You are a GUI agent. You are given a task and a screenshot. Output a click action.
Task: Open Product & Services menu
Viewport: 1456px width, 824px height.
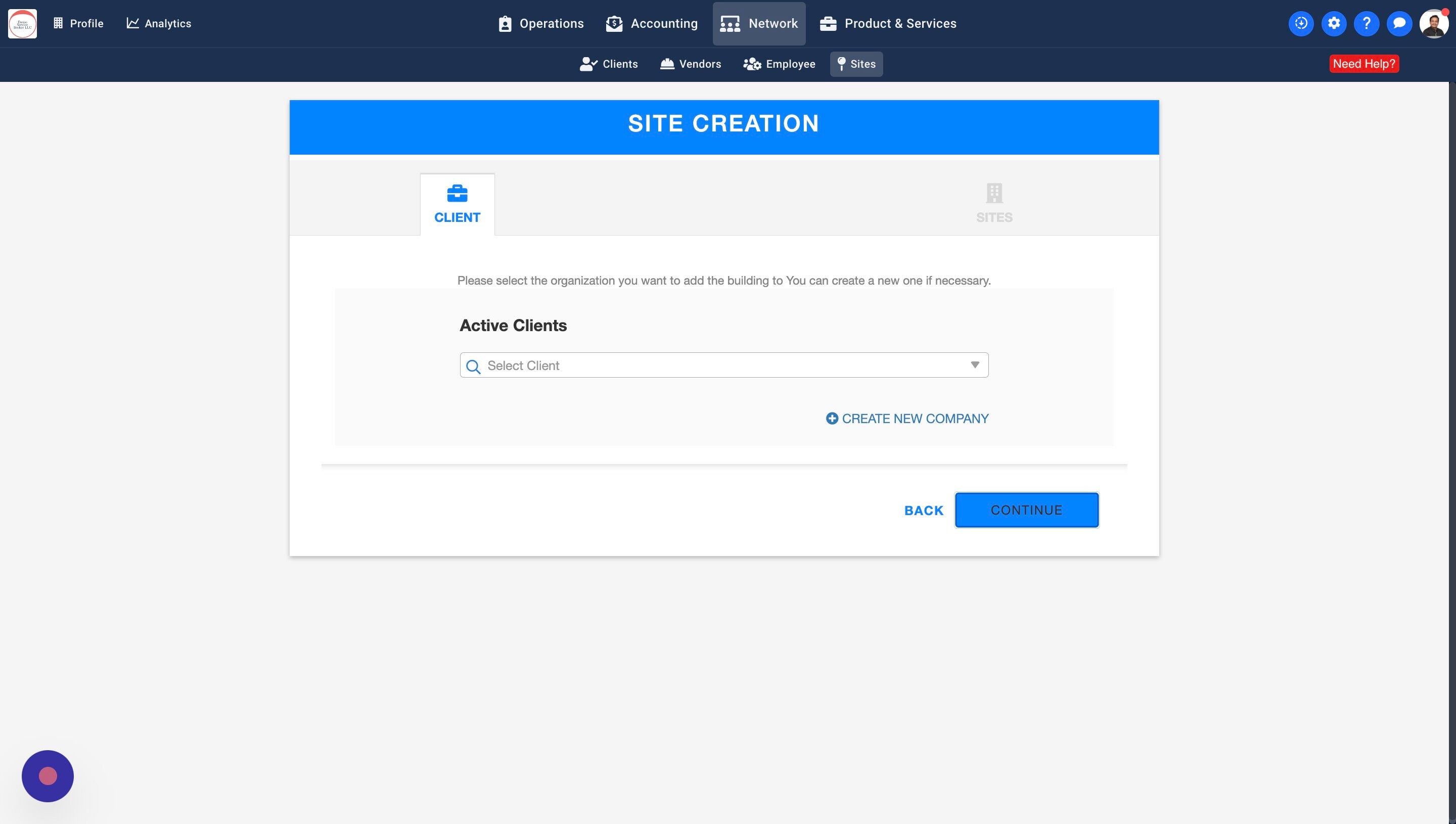(888, 23)
